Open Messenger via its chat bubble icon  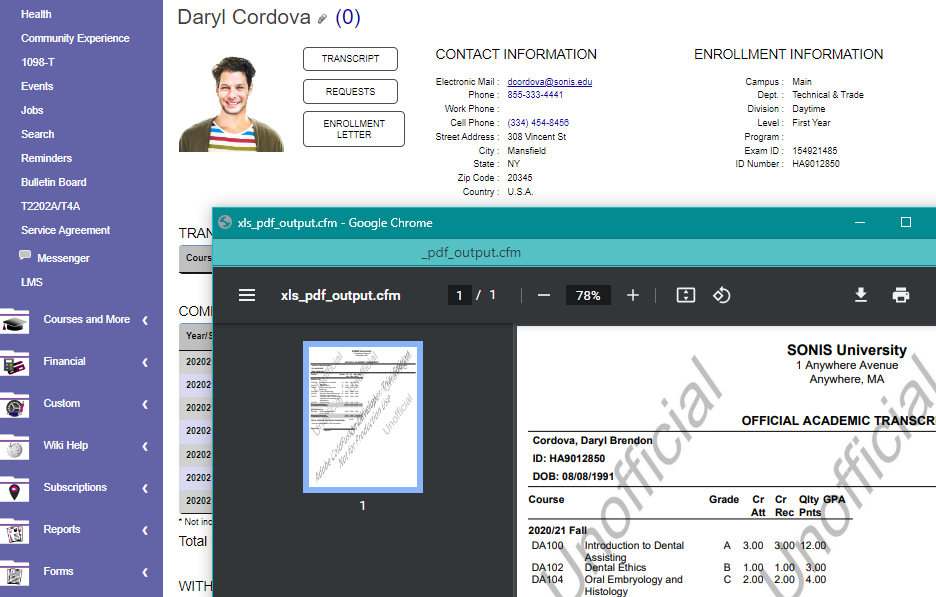(25, 257)
